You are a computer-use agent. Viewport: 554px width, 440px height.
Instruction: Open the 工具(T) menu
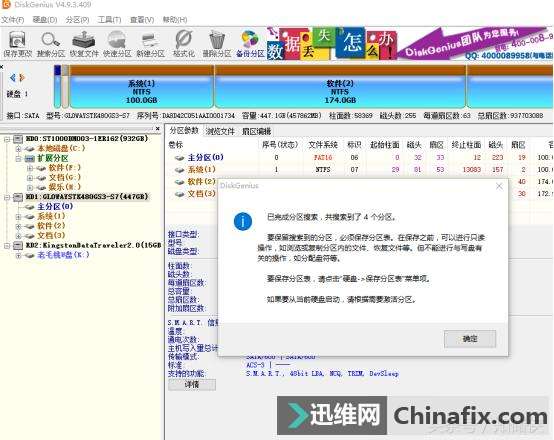point(110,20)
